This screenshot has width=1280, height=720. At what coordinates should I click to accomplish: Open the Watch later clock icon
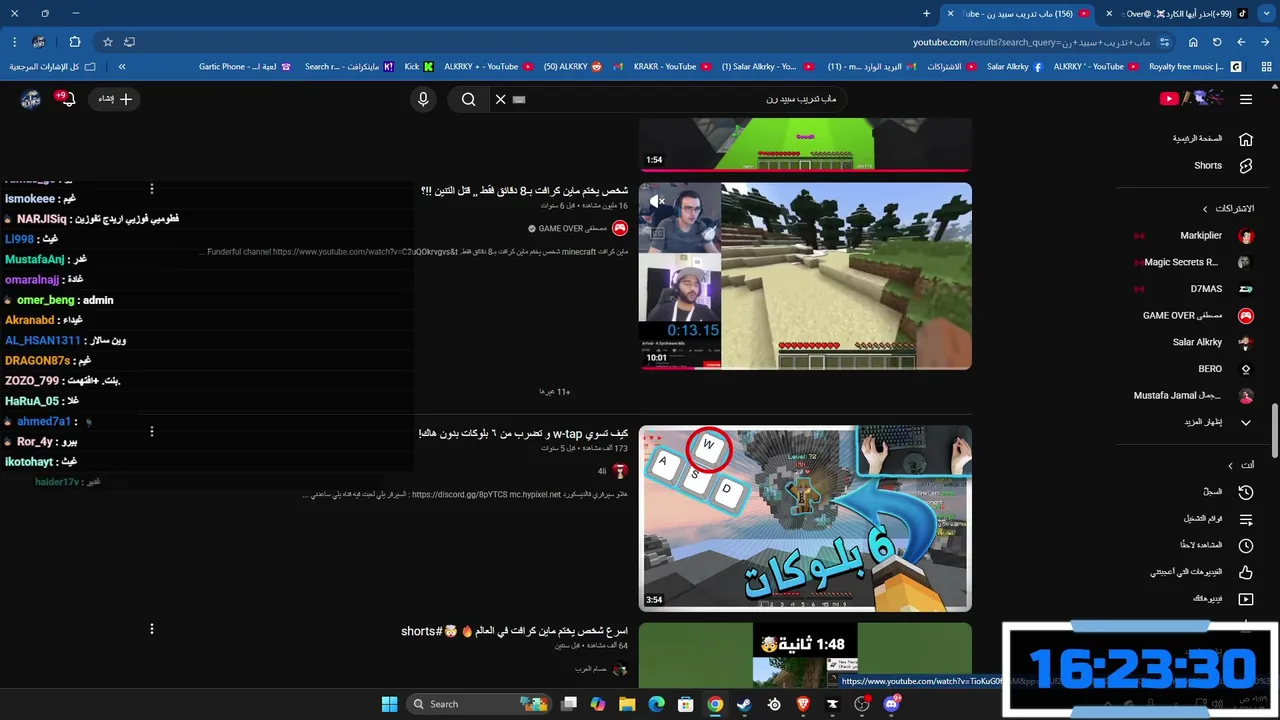click(1245, 546)
